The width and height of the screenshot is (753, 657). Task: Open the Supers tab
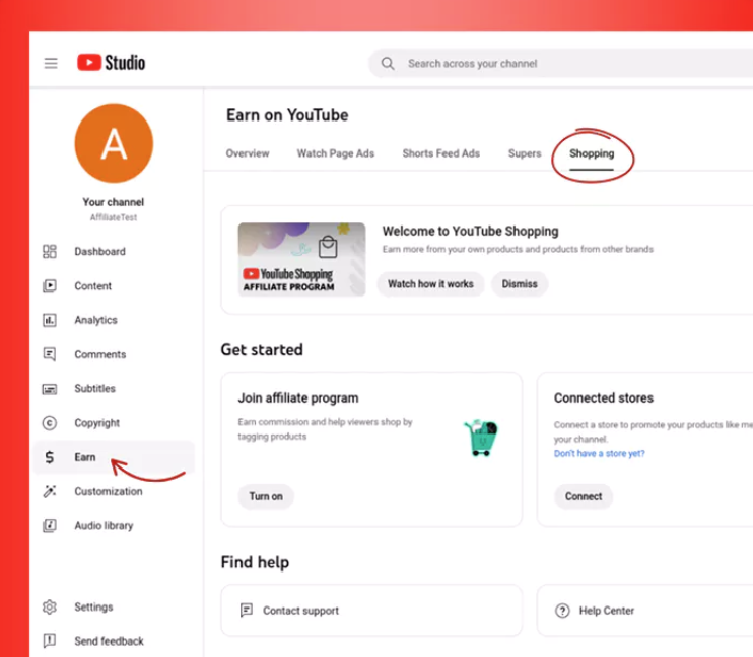(524, 153)
